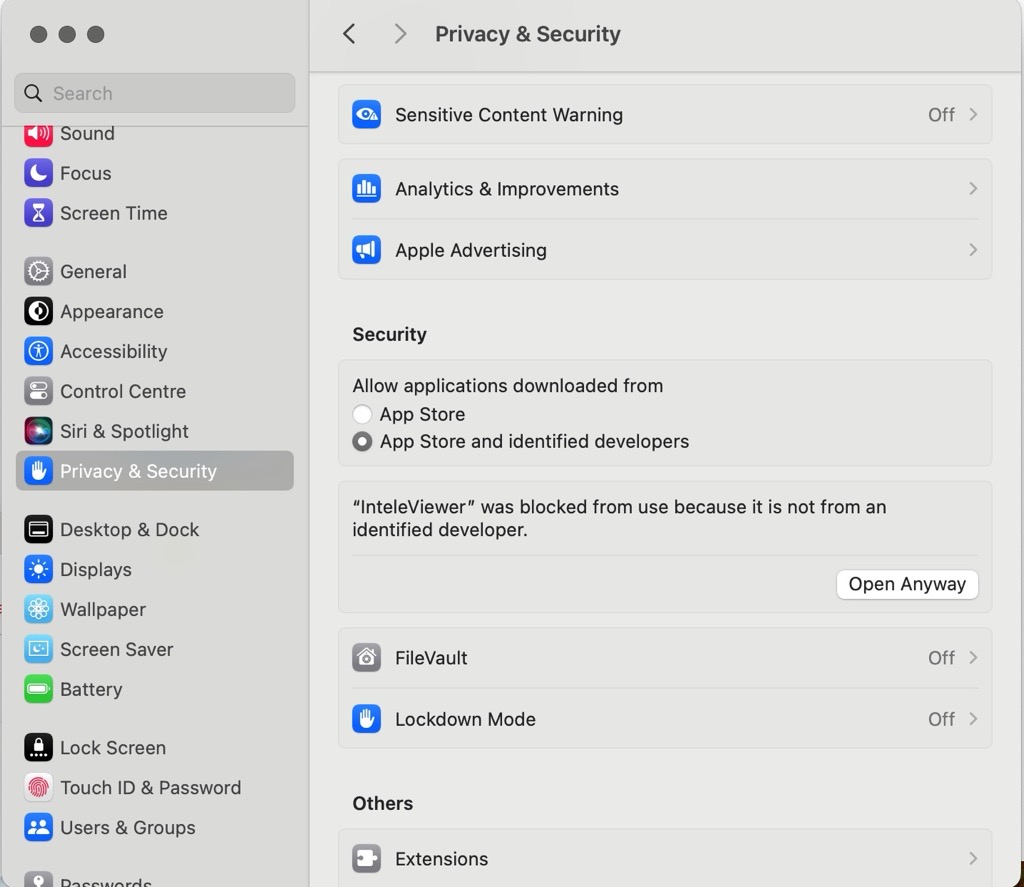
Task: Open FileVault settings
Action: (665, 658)
